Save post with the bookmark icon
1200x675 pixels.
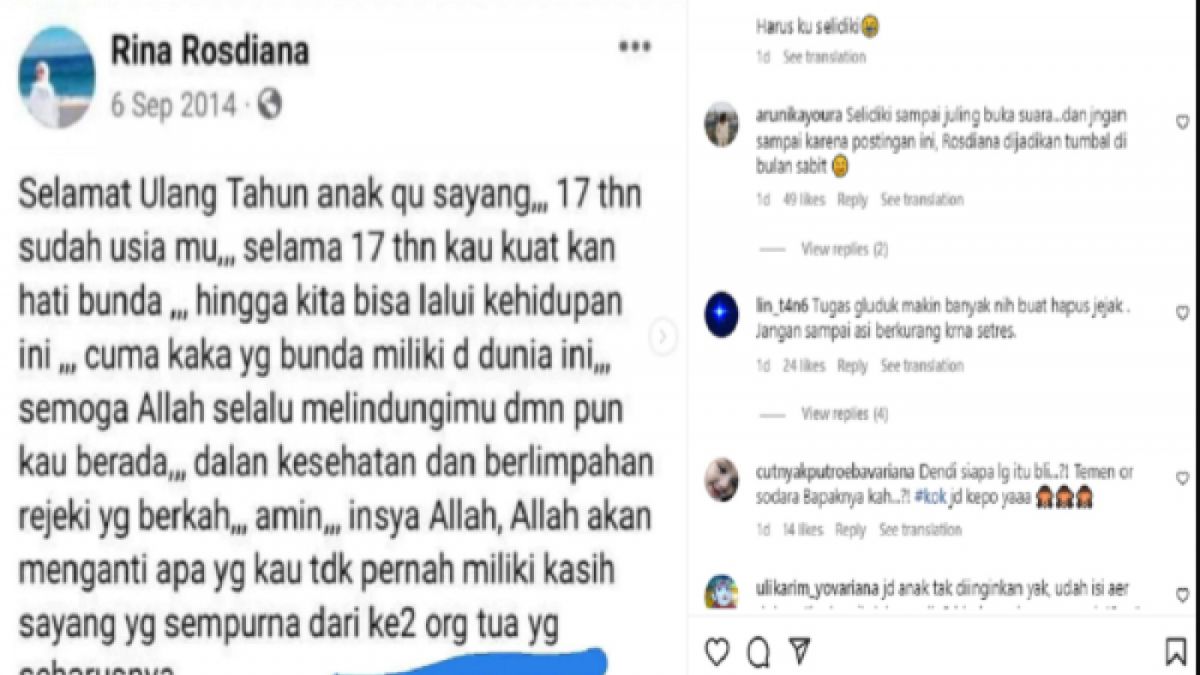(x=1176, y=653)
